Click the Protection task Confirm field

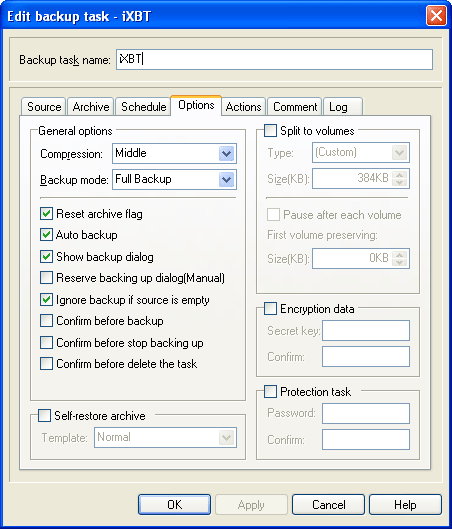[366, 440]
